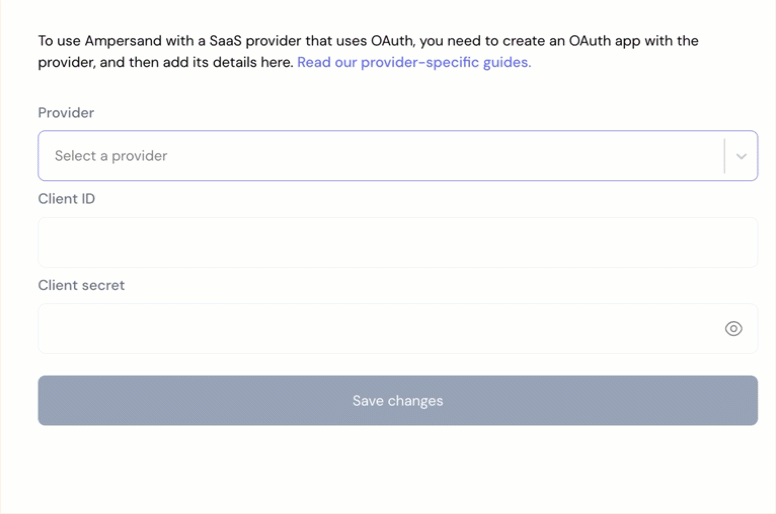Focus the Client ID input field
This screenshot has width=776, height=514.
tap(398, 242)
